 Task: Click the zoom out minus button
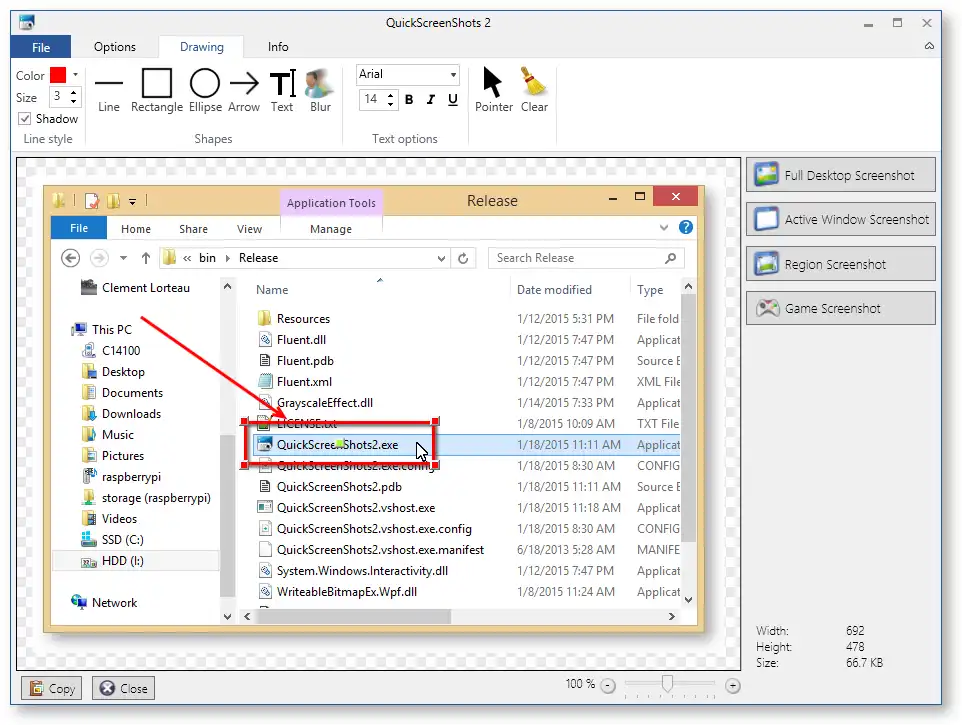coord(607,686)
